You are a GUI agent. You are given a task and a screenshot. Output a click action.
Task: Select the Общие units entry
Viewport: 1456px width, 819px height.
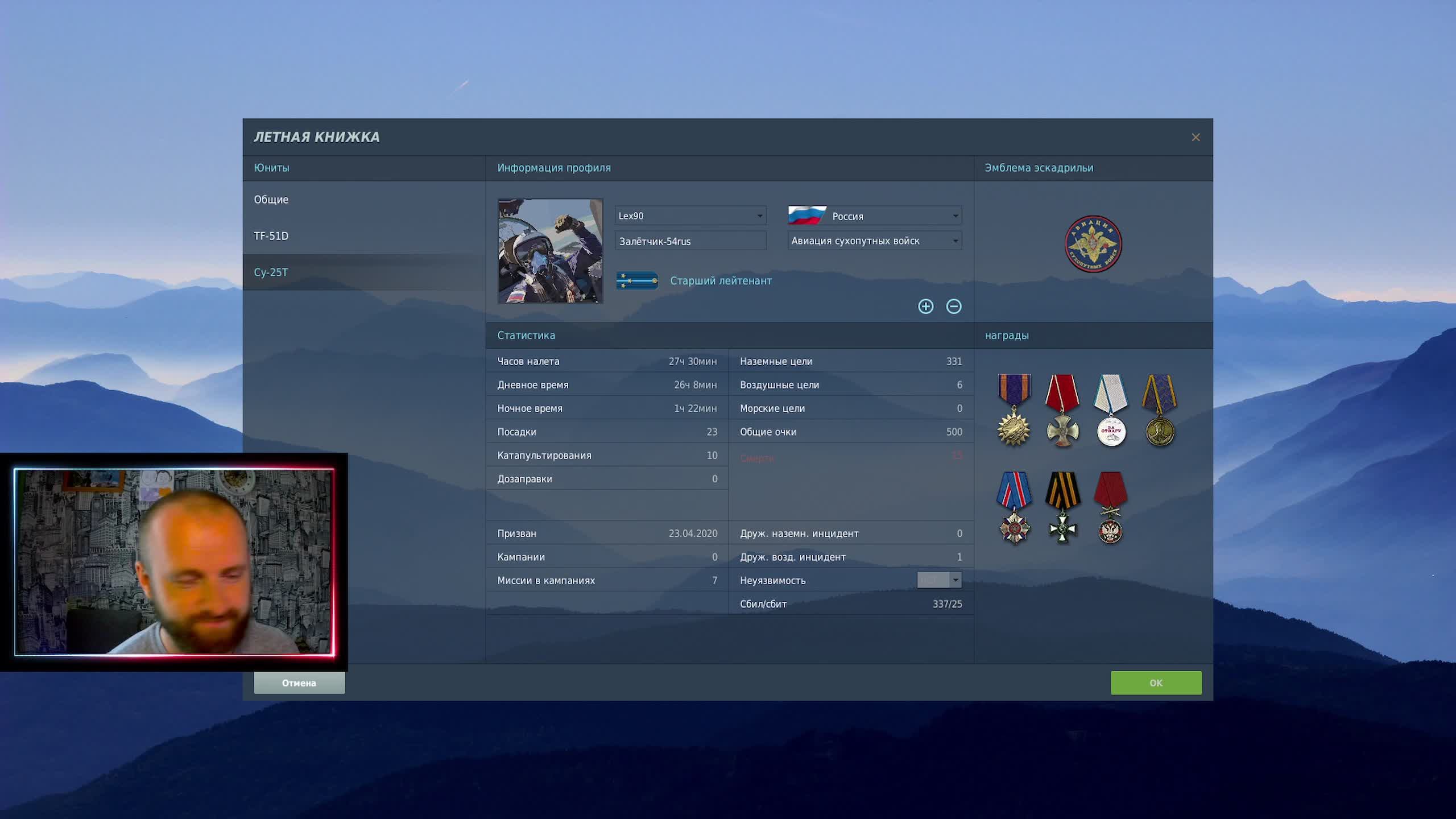271,200
